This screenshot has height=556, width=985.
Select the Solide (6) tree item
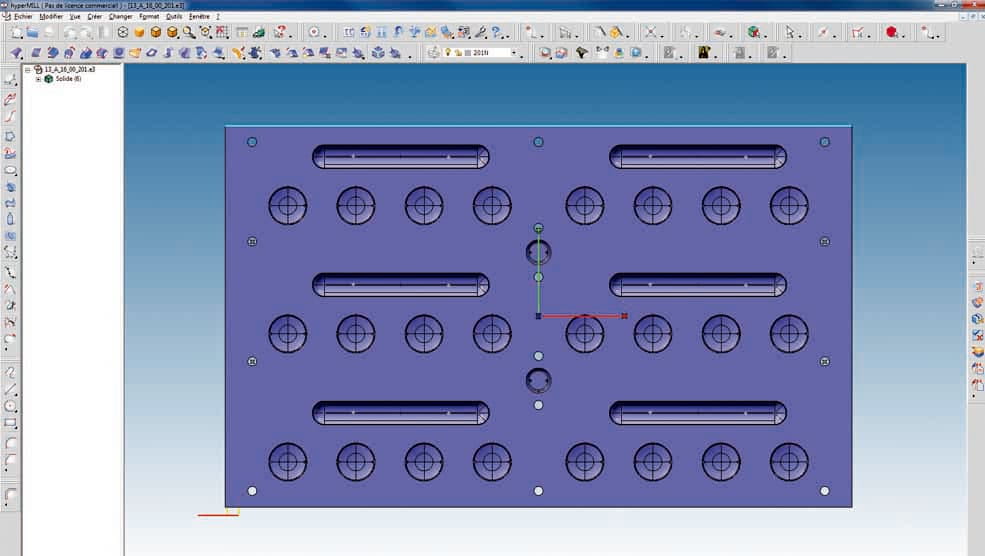tap(68, 79)
